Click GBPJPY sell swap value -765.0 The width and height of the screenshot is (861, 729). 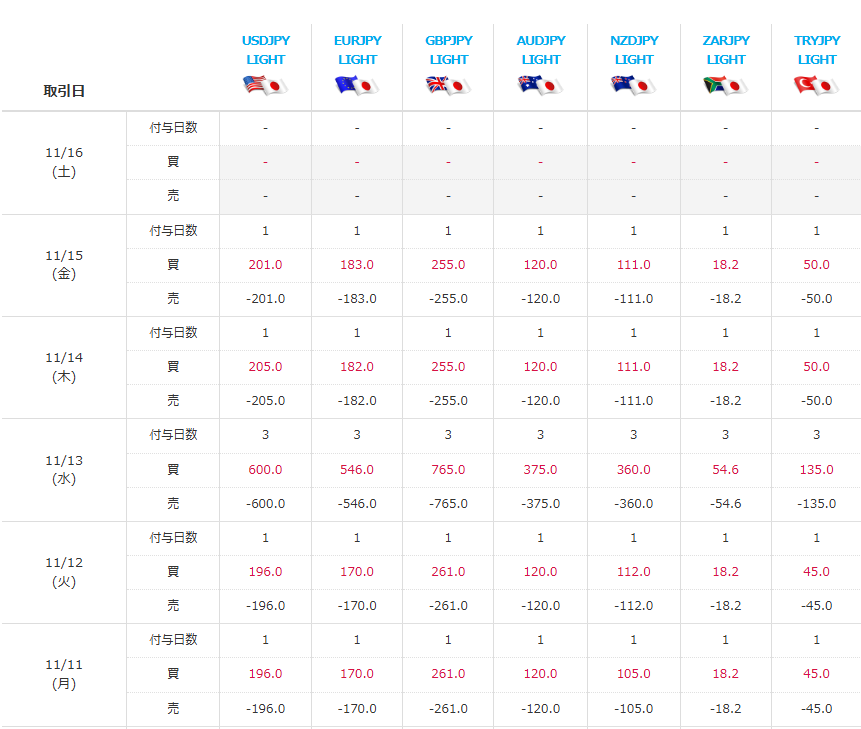(448, 503)
